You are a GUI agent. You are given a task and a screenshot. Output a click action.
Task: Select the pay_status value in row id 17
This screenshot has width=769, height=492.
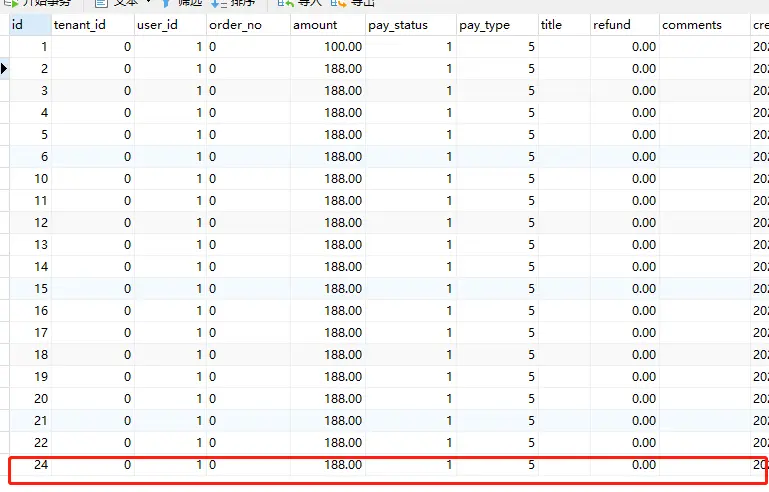tap(411, 333)
